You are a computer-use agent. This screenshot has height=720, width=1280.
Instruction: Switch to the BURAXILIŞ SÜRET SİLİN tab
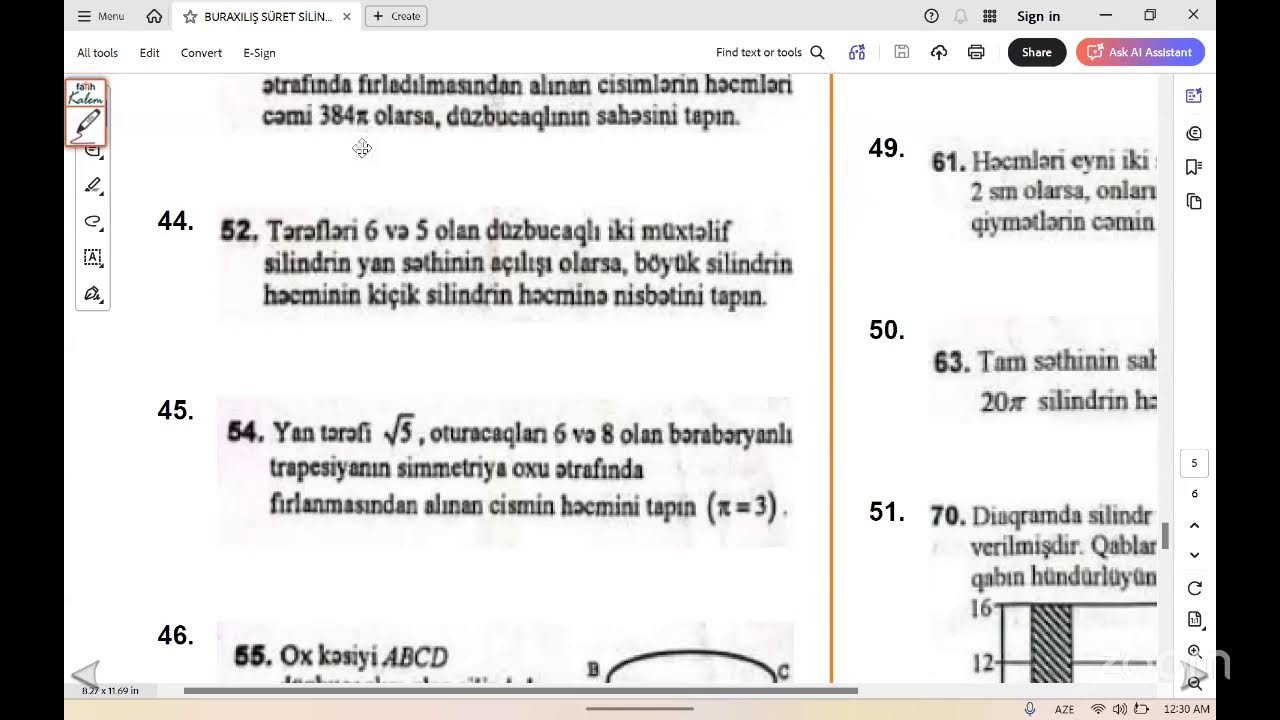click(267, 16)
